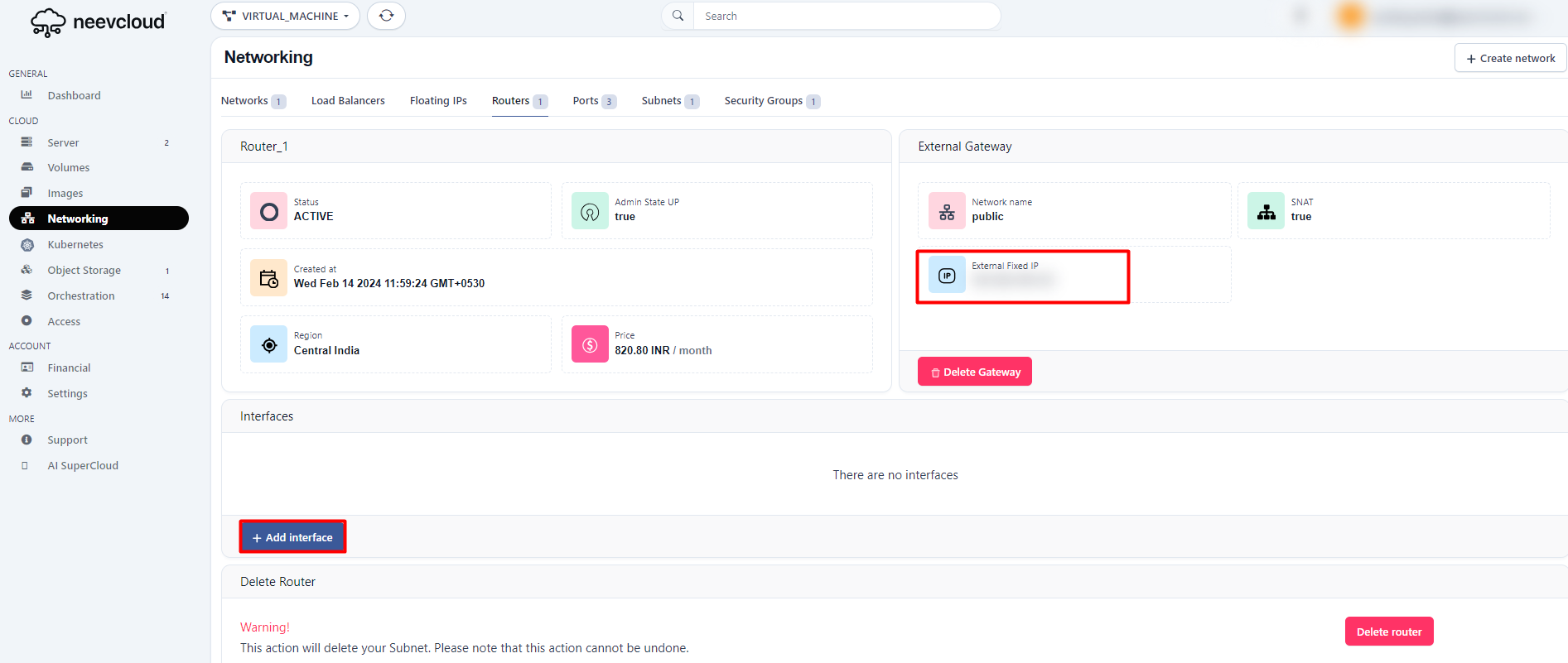Image resolution: width=1568 pixels, height=663 pixels.
Task: Switch to the Networks tab
Action: pyautogui.click(x=244, y=101)
